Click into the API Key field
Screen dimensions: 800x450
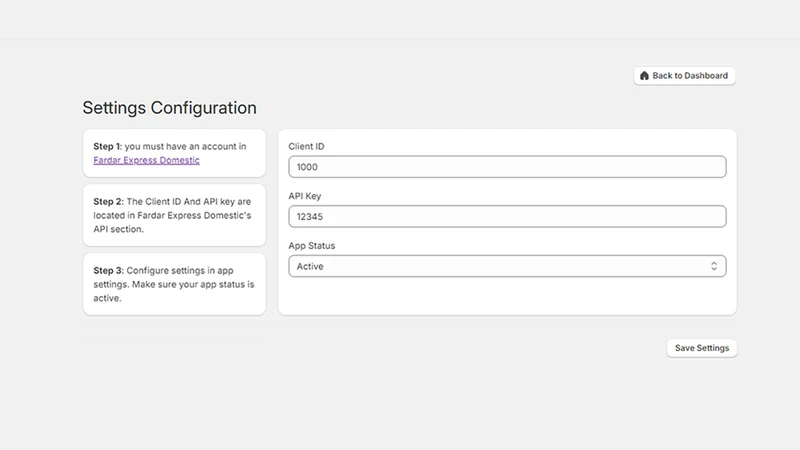point(507,216)
